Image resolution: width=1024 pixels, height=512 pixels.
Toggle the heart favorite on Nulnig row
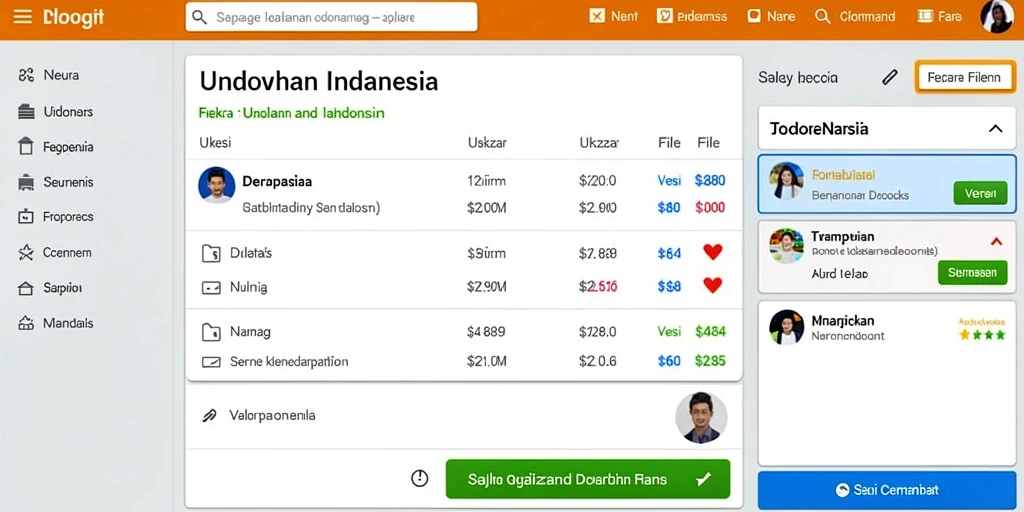coord(712,285)
